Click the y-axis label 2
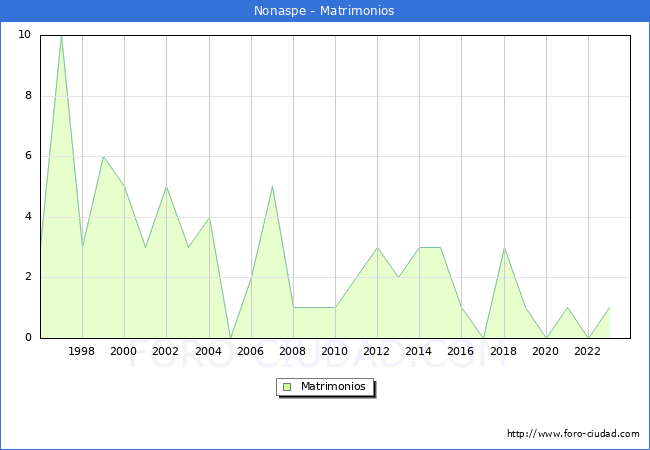The image size is (650, 450). [28, 277]
